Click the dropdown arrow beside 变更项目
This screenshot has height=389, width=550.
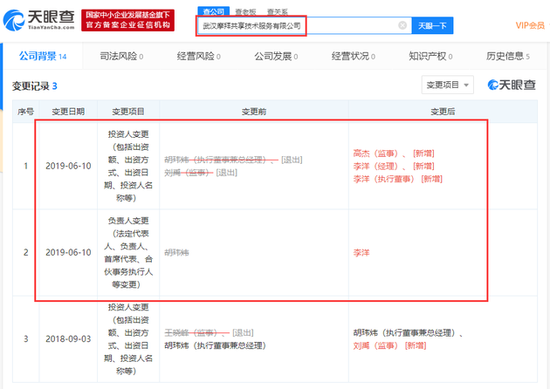[466, 85]
